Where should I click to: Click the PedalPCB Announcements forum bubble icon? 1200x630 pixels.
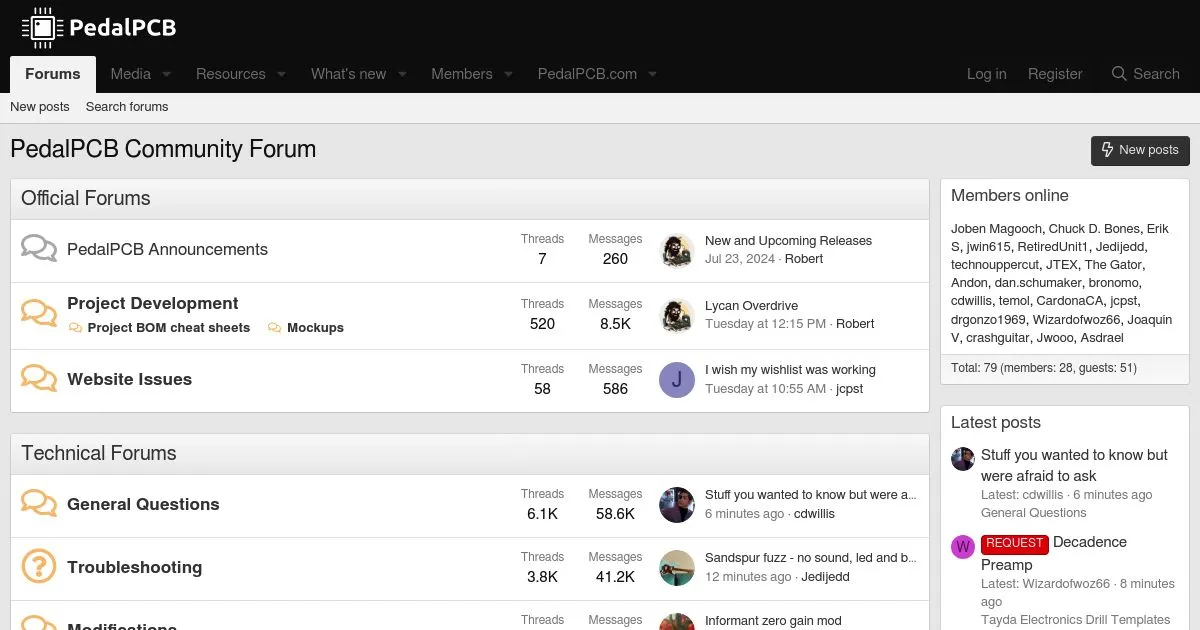(x=39, y=248)
